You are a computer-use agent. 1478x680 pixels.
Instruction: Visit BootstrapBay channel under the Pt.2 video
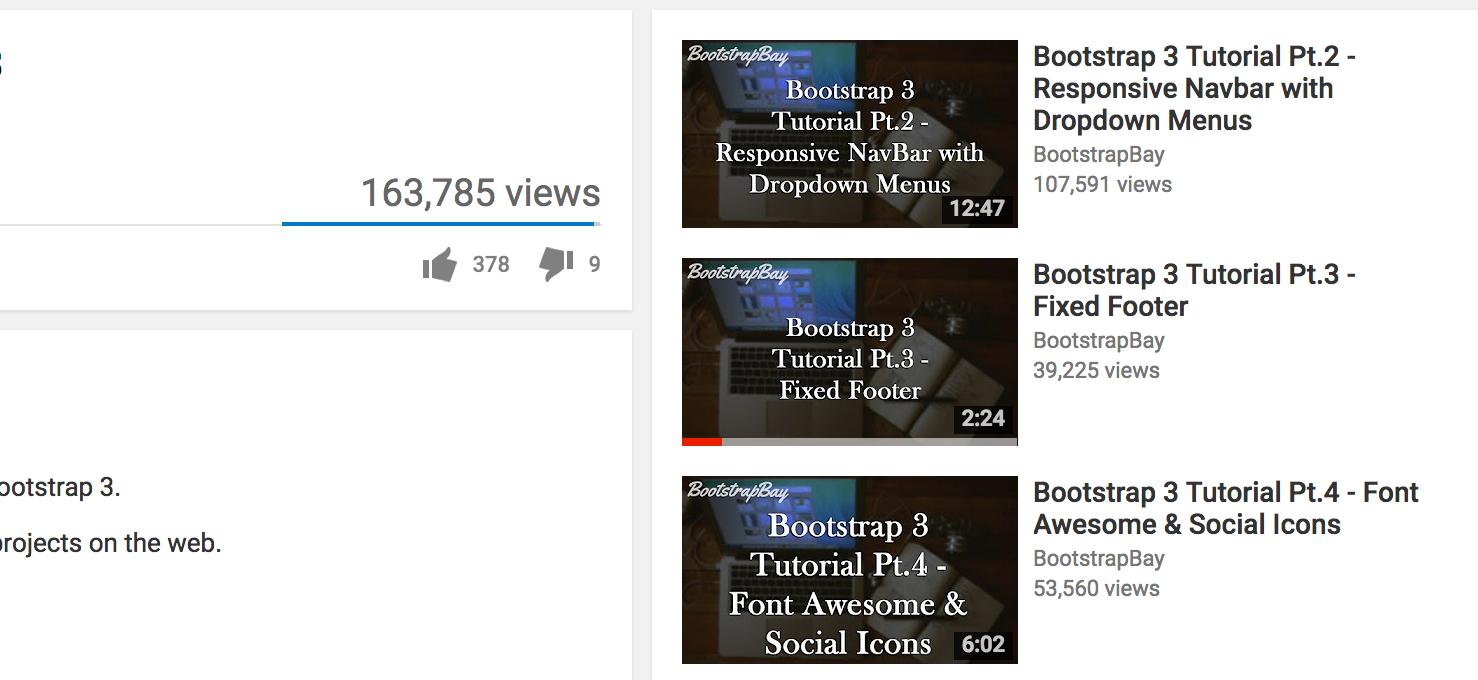click(x=1099, y=155)
